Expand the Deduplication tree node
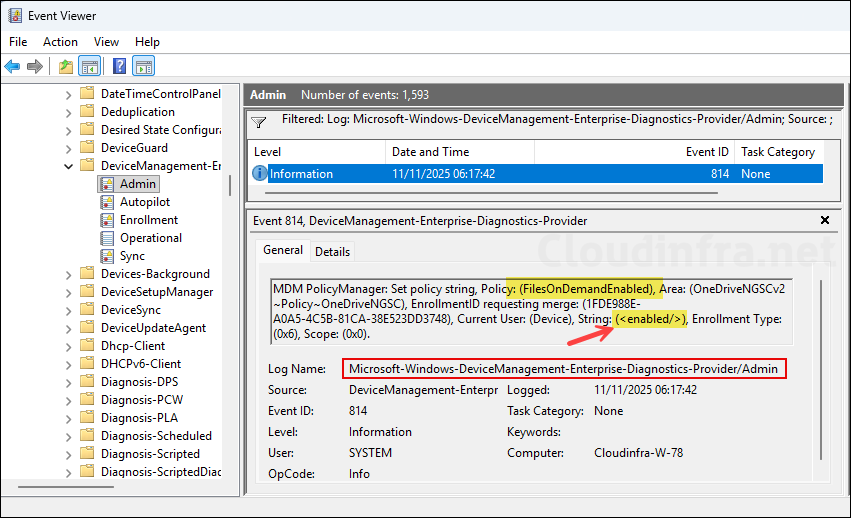The width and height of the screenshot is (851, 518). click(x=68, y=113)
